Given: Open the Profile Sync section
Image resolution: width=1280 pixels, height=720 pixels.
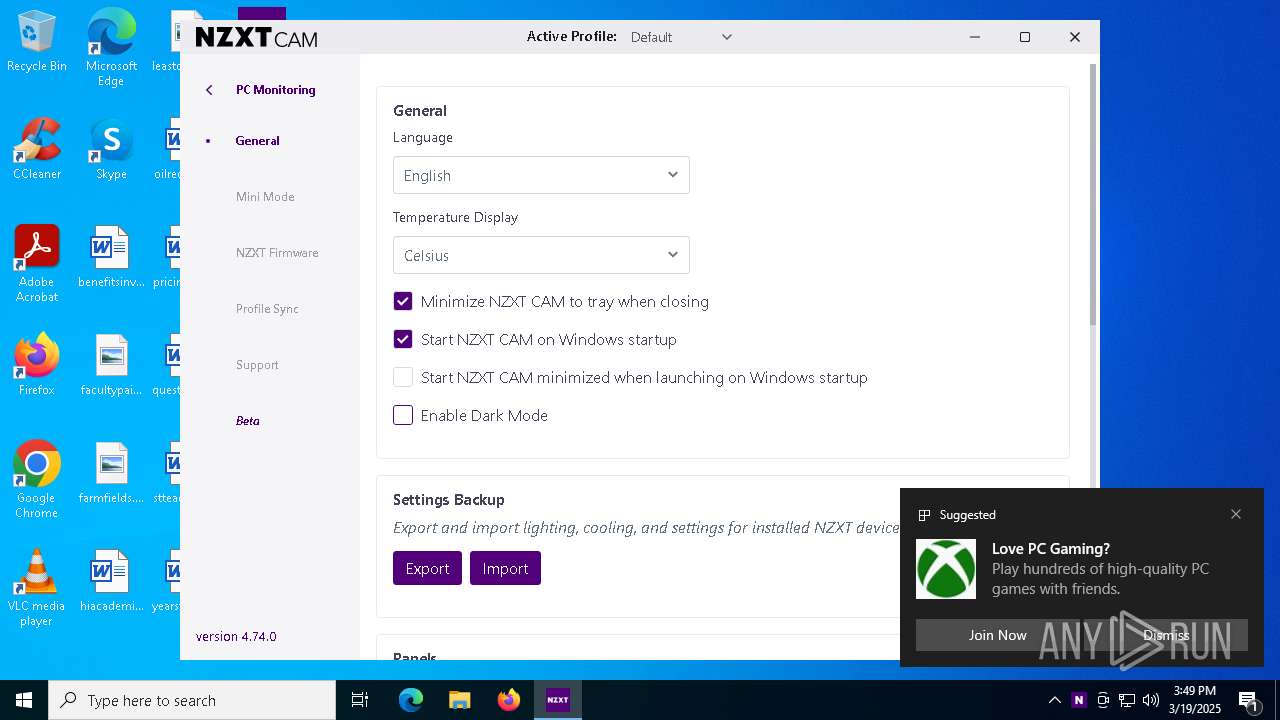Looking at the screenshot, I should (x=267, y=309).
